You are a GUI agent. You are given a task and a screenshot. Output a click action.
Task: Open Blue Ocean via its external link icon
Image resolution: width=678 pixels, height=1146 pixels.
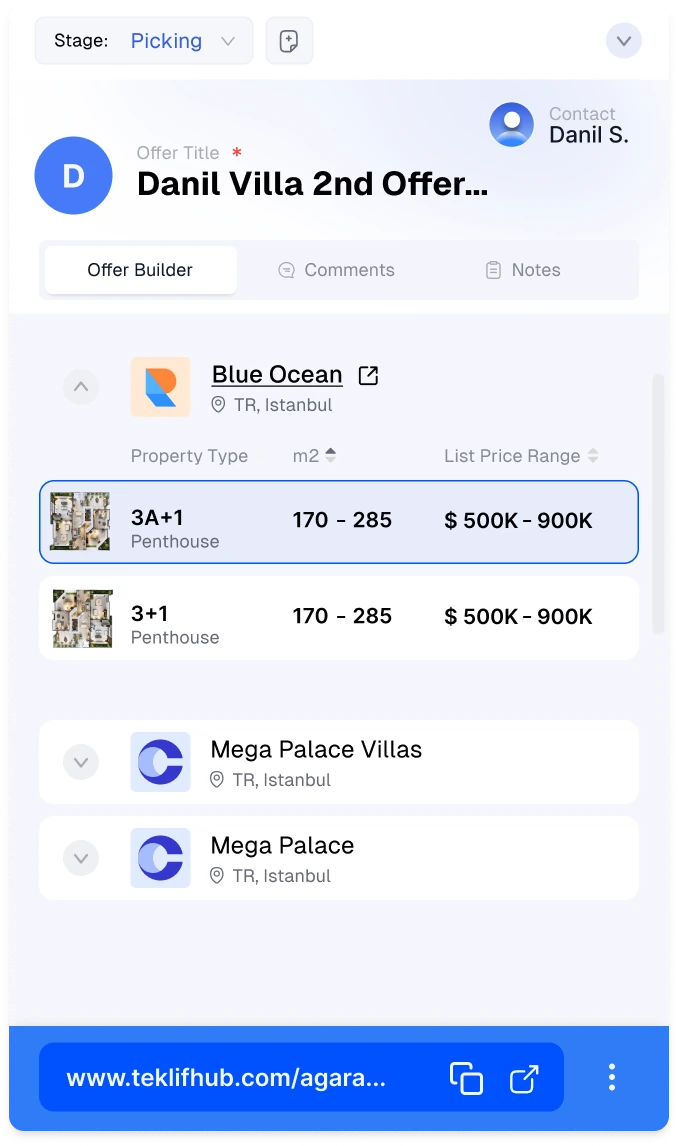point(368,374)
